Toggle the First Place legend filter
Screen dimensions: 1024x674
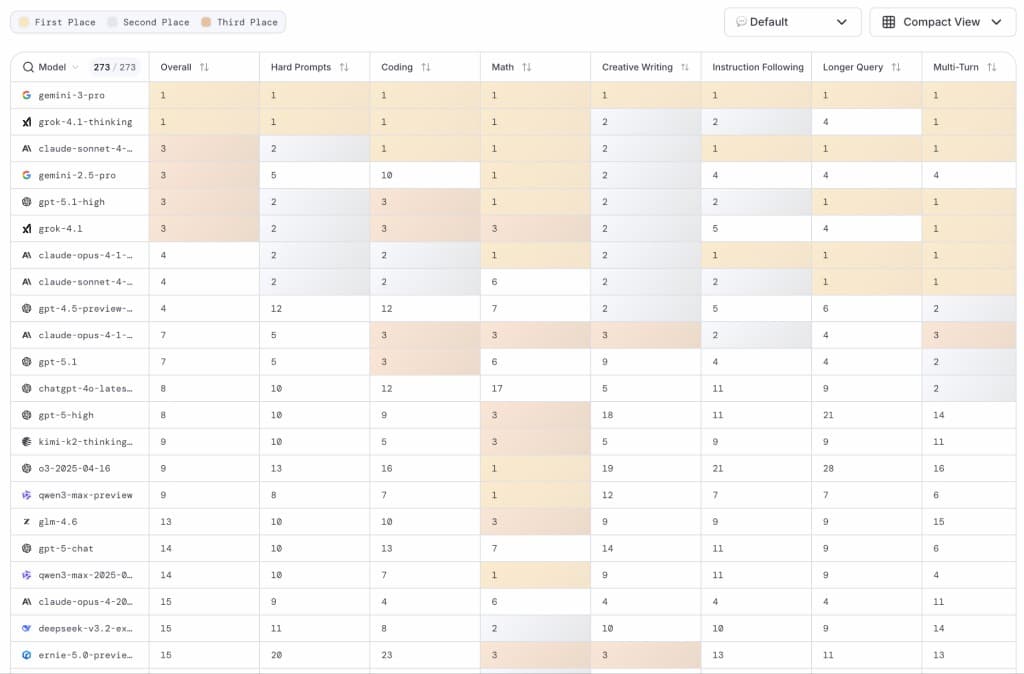click(53, 21)
